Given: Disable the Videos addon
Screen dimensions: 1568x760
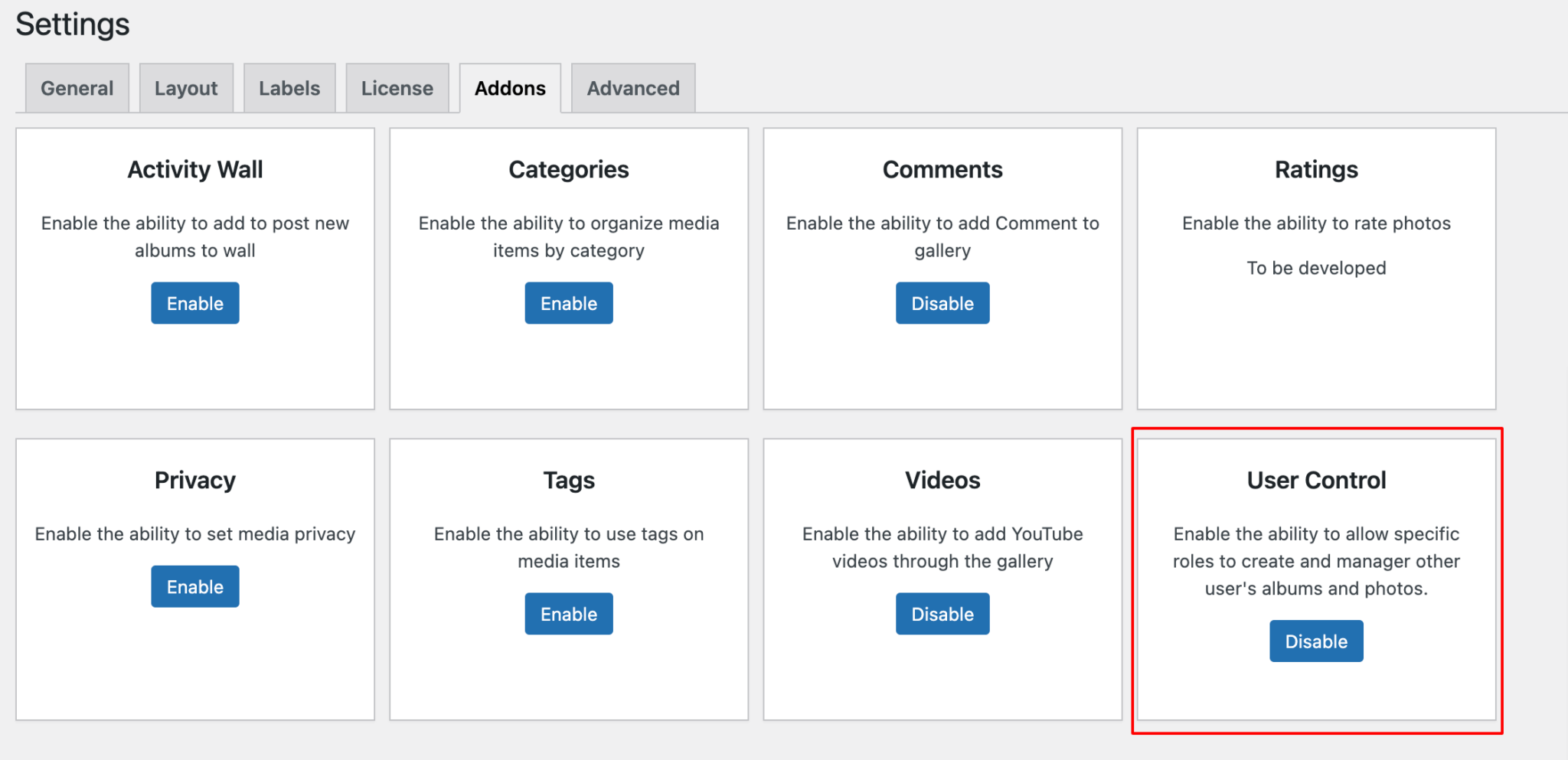Looking at the screenshot, I should tap(942, 613).
